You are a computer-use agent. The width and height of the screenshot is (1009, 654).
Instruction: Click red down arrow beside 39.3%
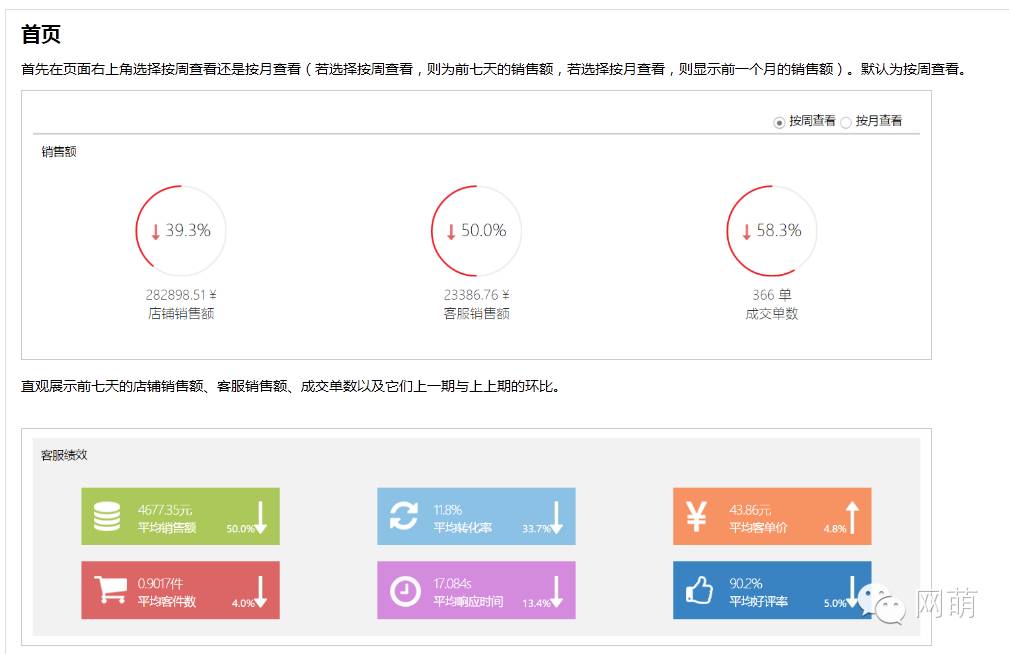click(155, 232)
